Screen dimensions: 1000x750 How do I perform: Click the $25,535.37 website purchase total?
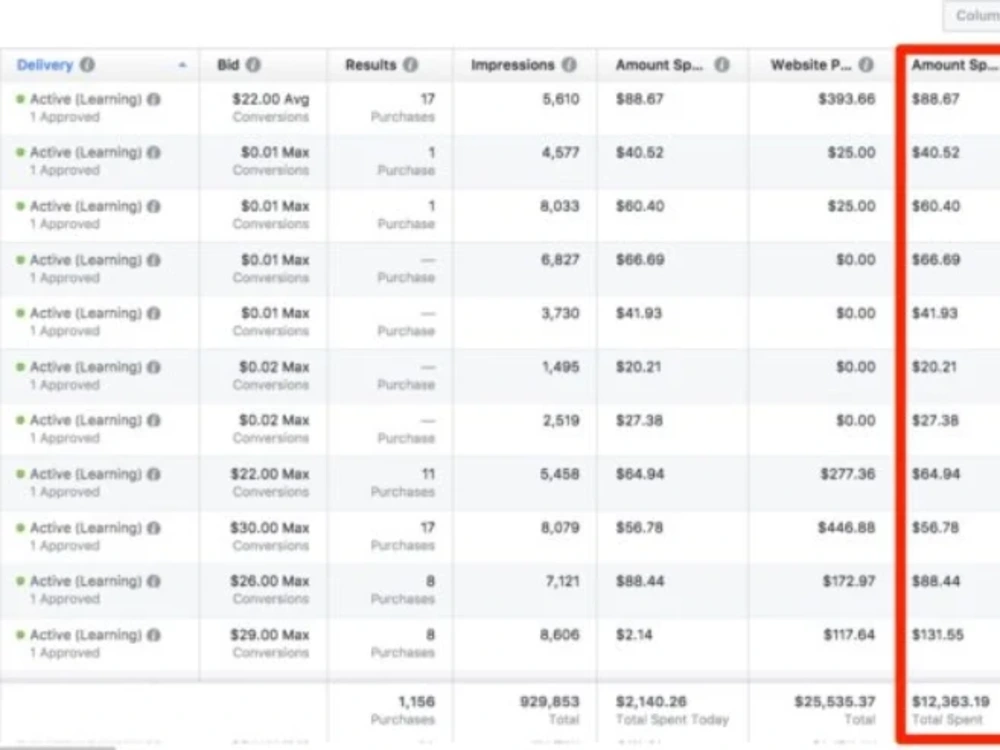(835, 702)
